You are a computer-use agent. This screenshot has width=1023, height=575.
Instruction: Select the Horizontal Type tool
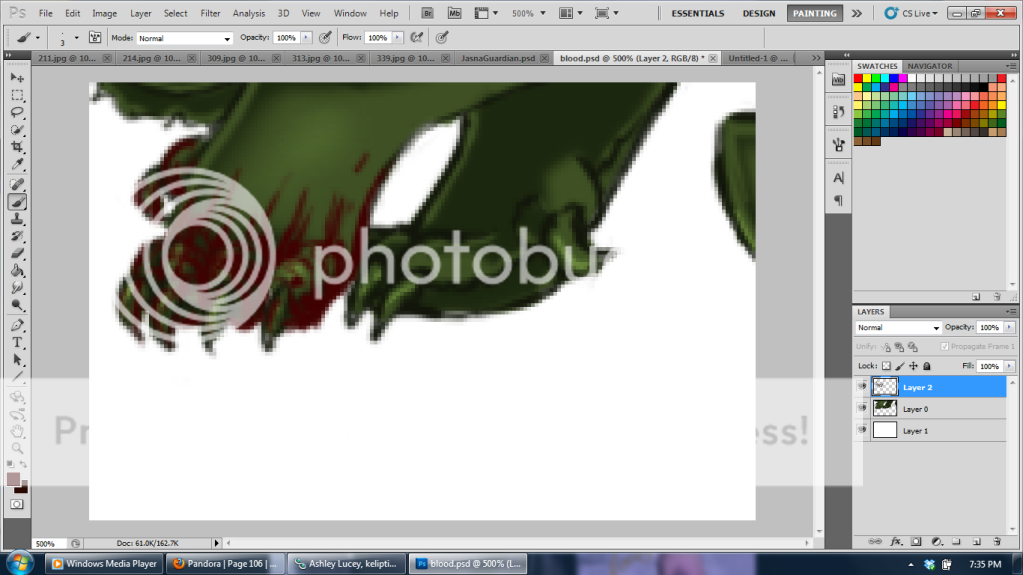click(x=17, y=342)
